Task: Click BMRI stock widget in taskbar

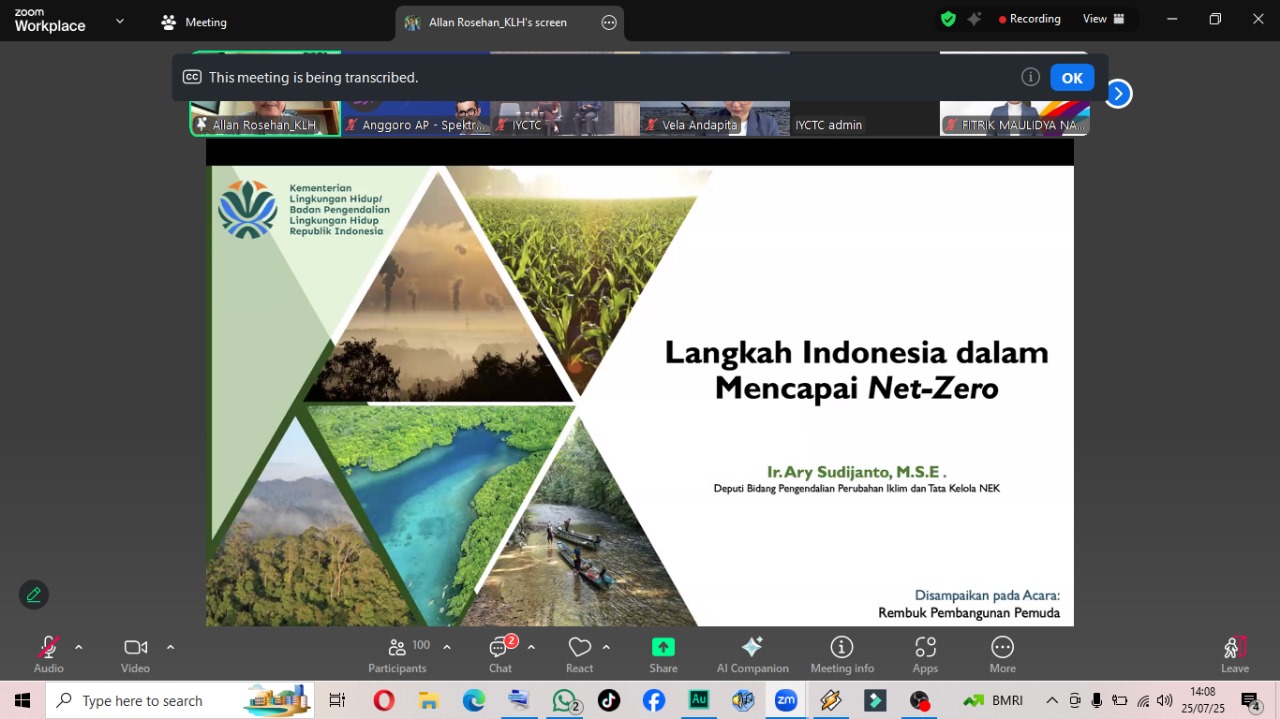Action: tap(992, 701)
